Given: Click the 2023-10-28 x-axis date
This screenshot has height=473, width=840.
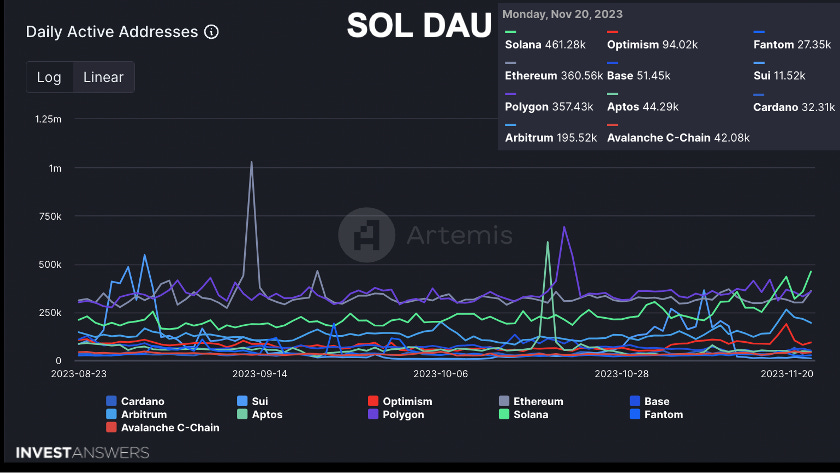Looking at the screenshot, I should click(x=622, y=373).
